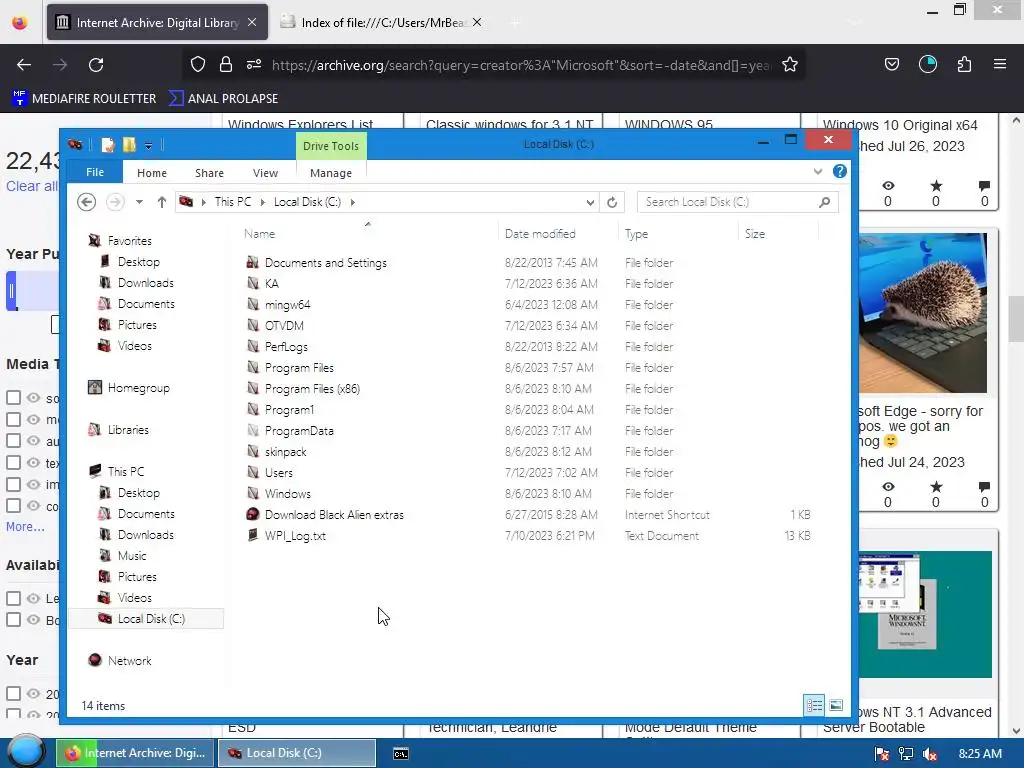Open the Manage ribbon tab

click(330, 173)
